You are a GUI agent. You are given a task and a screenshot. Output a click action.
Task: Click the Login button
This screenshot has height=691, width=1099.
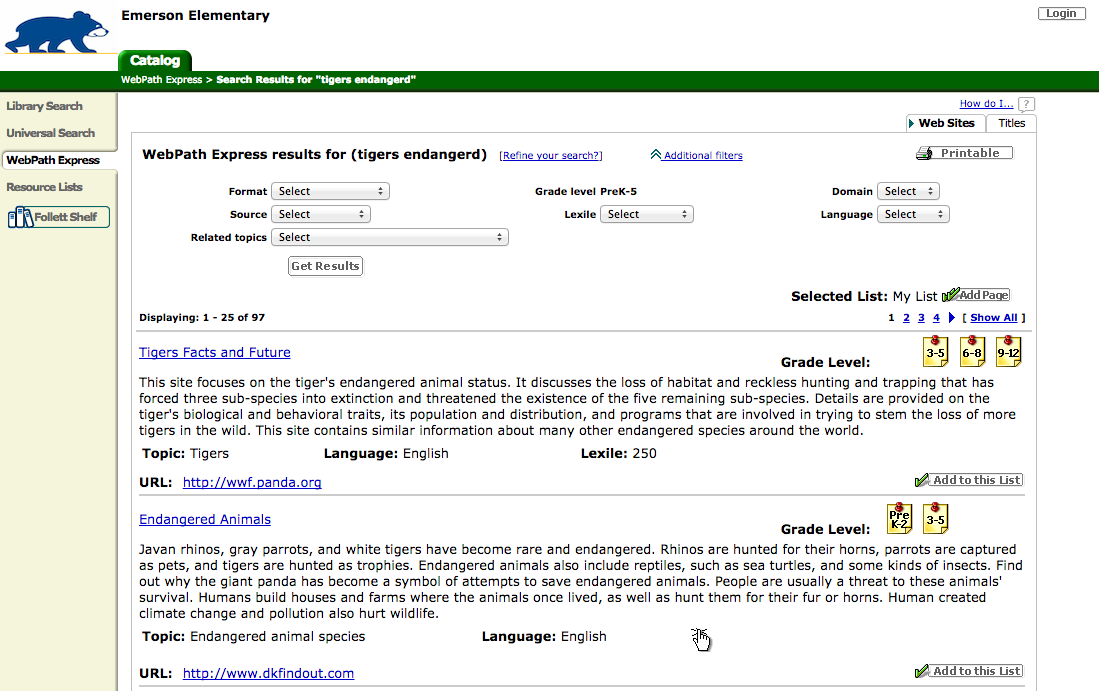(1061, 13)
